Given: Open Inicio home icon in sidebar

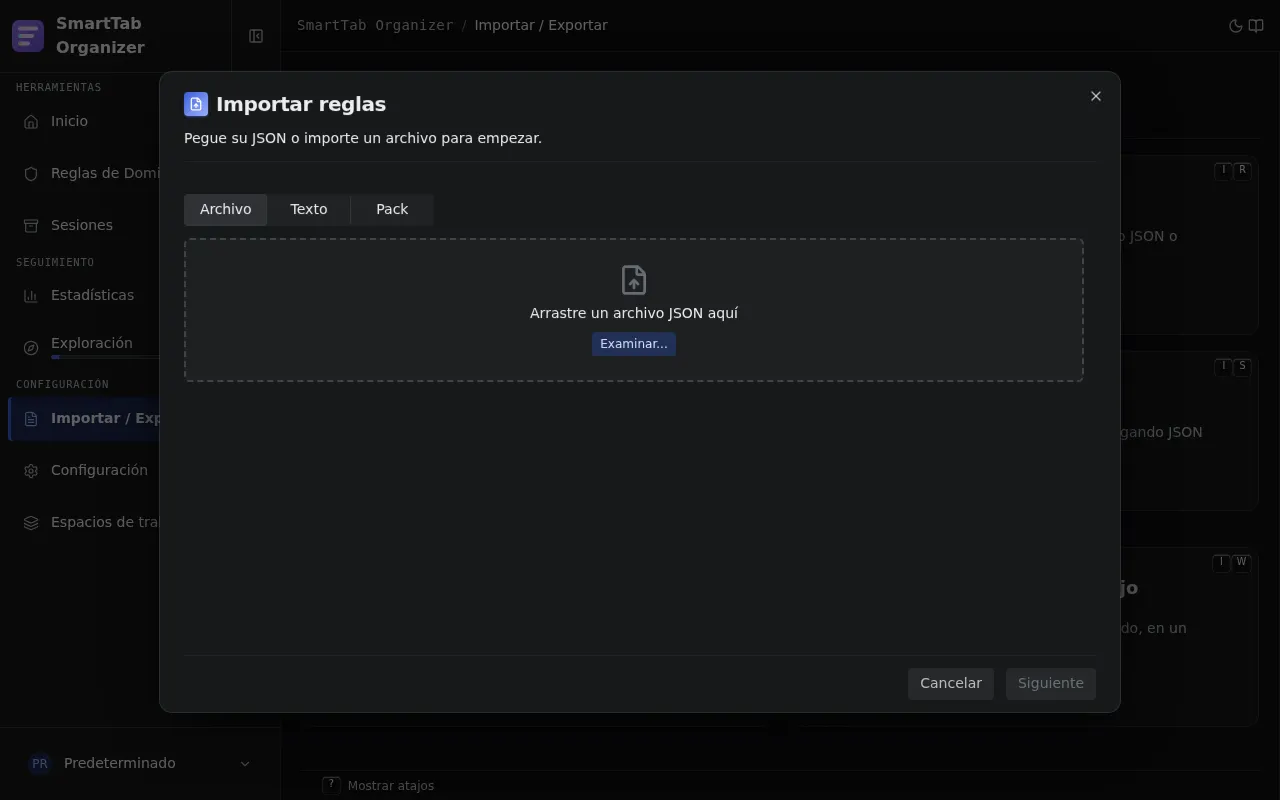Looking at the screenshot, I should [31, 121].
